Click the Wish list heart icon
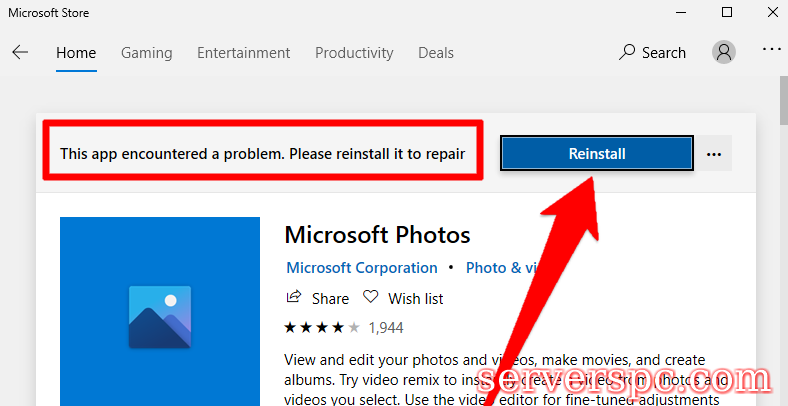Viewport: 788px width, 406px height. [x=371, y=298]
